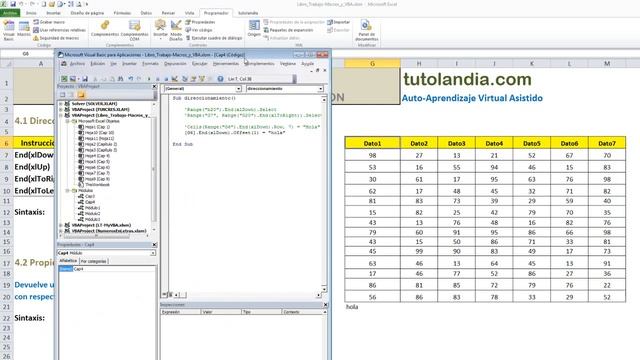This screenshot has width=640, height=360.
Task: Toggle Modo Diseño in the ribbon
Action: (176, 30)
